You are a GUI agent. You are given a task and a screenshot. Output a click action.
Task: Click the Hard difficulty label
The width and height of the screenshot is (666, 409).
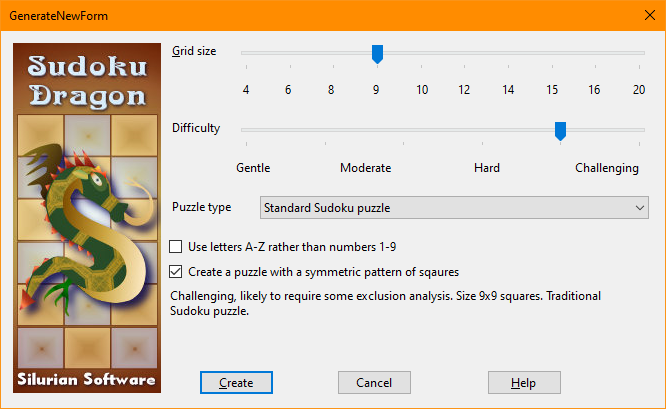(x=487, y=168)
